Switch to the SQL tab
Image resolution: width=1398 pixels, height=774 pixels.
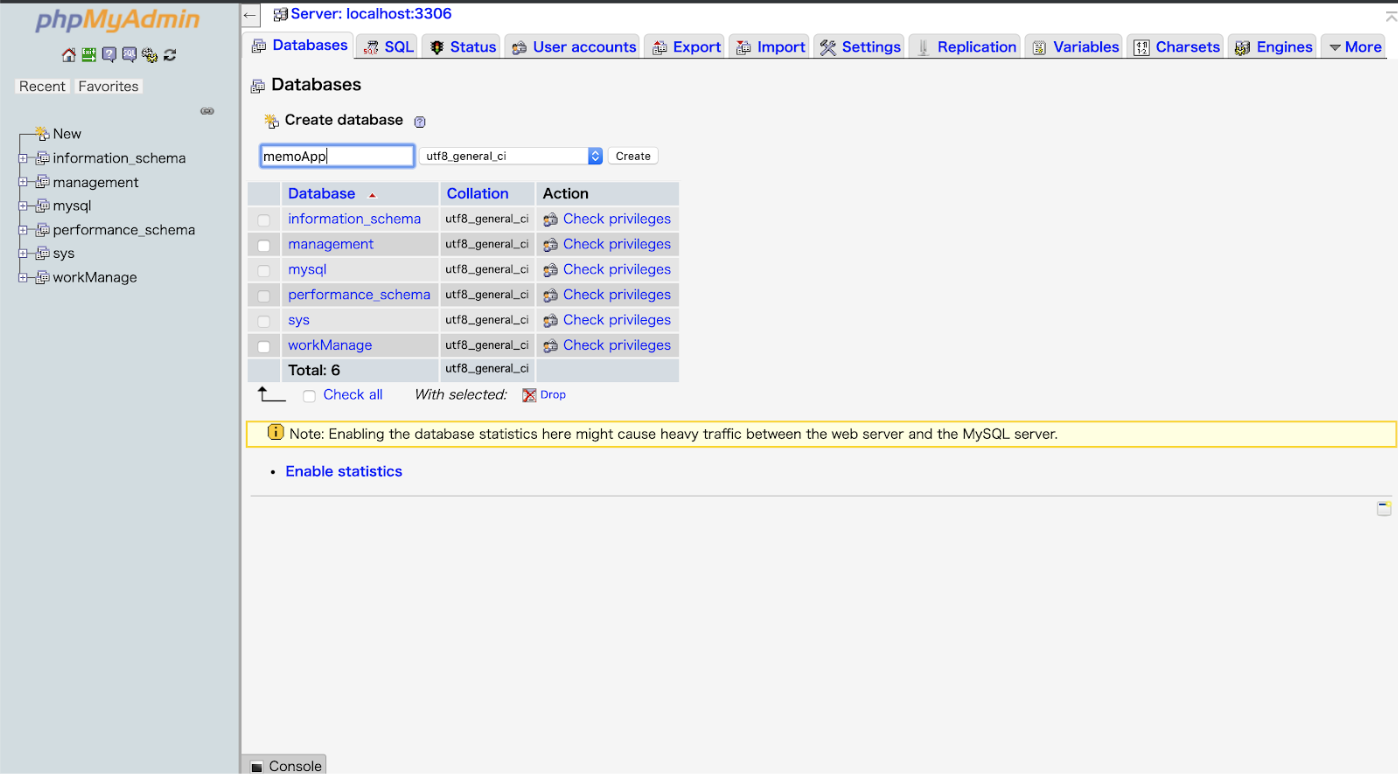(x=388, y=47)
